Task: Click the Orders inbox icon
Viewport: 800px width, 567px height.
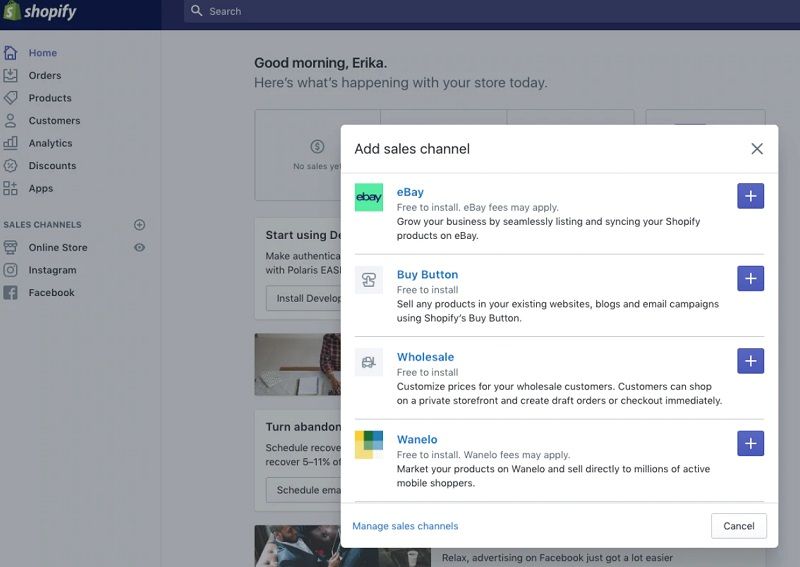Action: coord(10,76)
